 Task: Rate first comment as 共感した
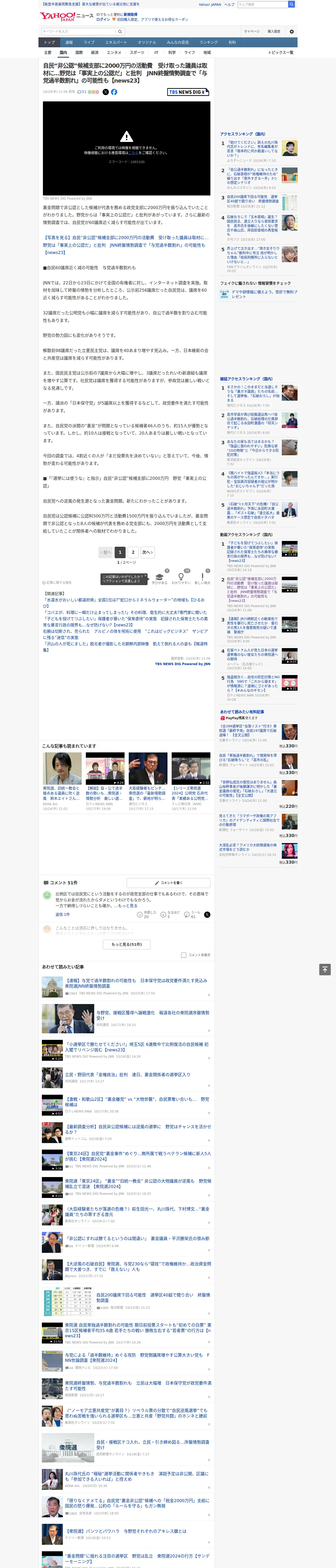pyautogui.click(x=147, y=915)
